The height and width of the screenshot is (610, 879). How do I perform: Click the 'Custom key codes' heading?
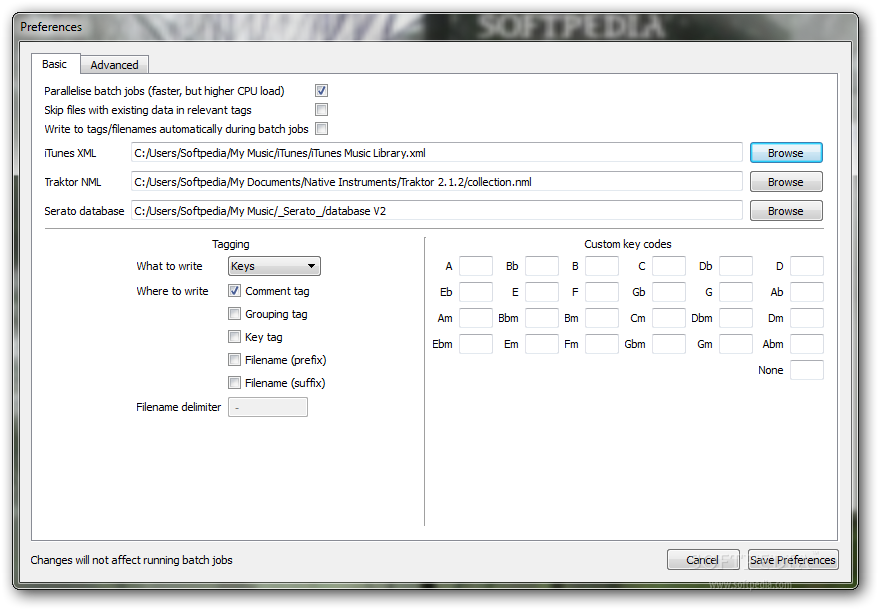627,244
